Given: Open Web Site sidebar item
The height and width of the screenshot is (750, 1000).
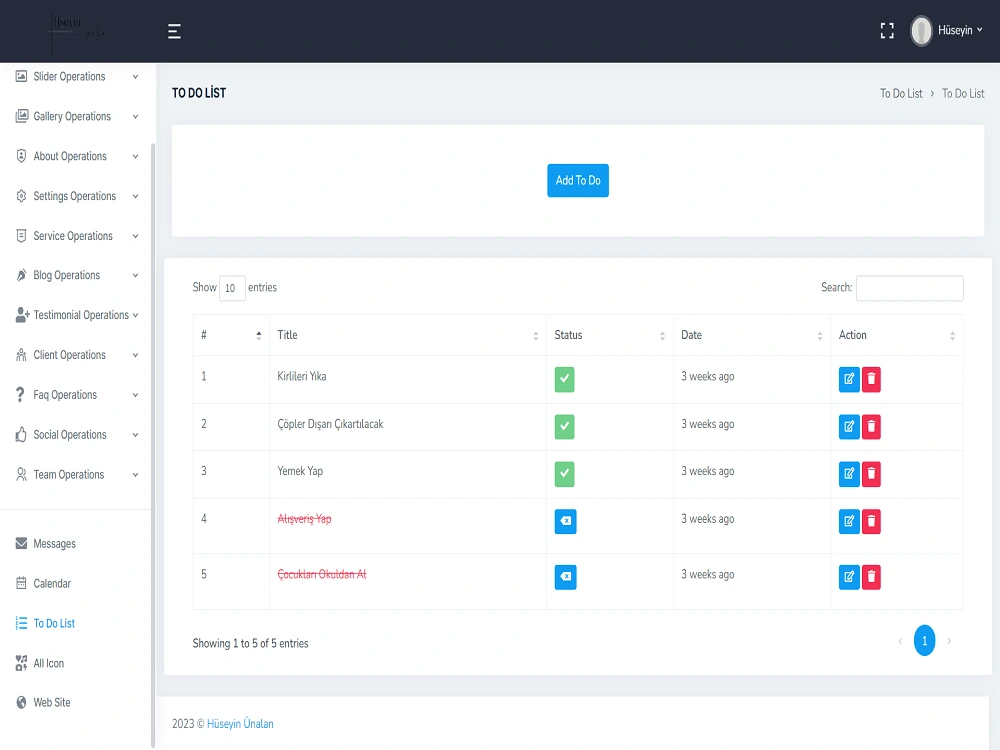Looking at the screenshot, I should (52, 703).
